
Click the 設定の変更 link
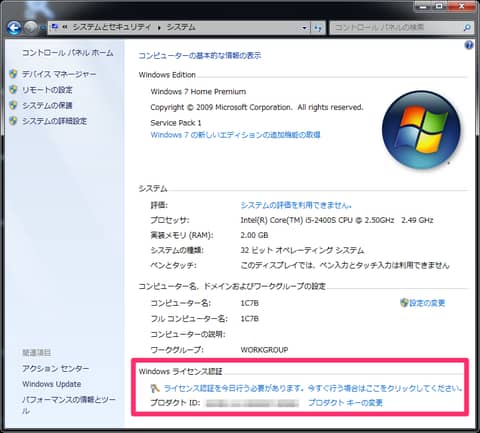click(427, 303)
